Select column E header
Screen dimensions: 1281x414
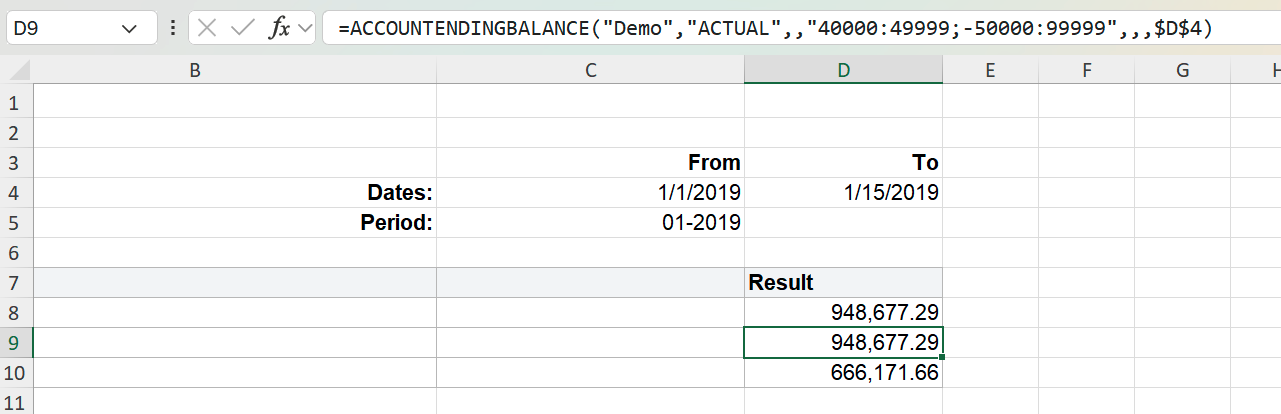(990, 70)
